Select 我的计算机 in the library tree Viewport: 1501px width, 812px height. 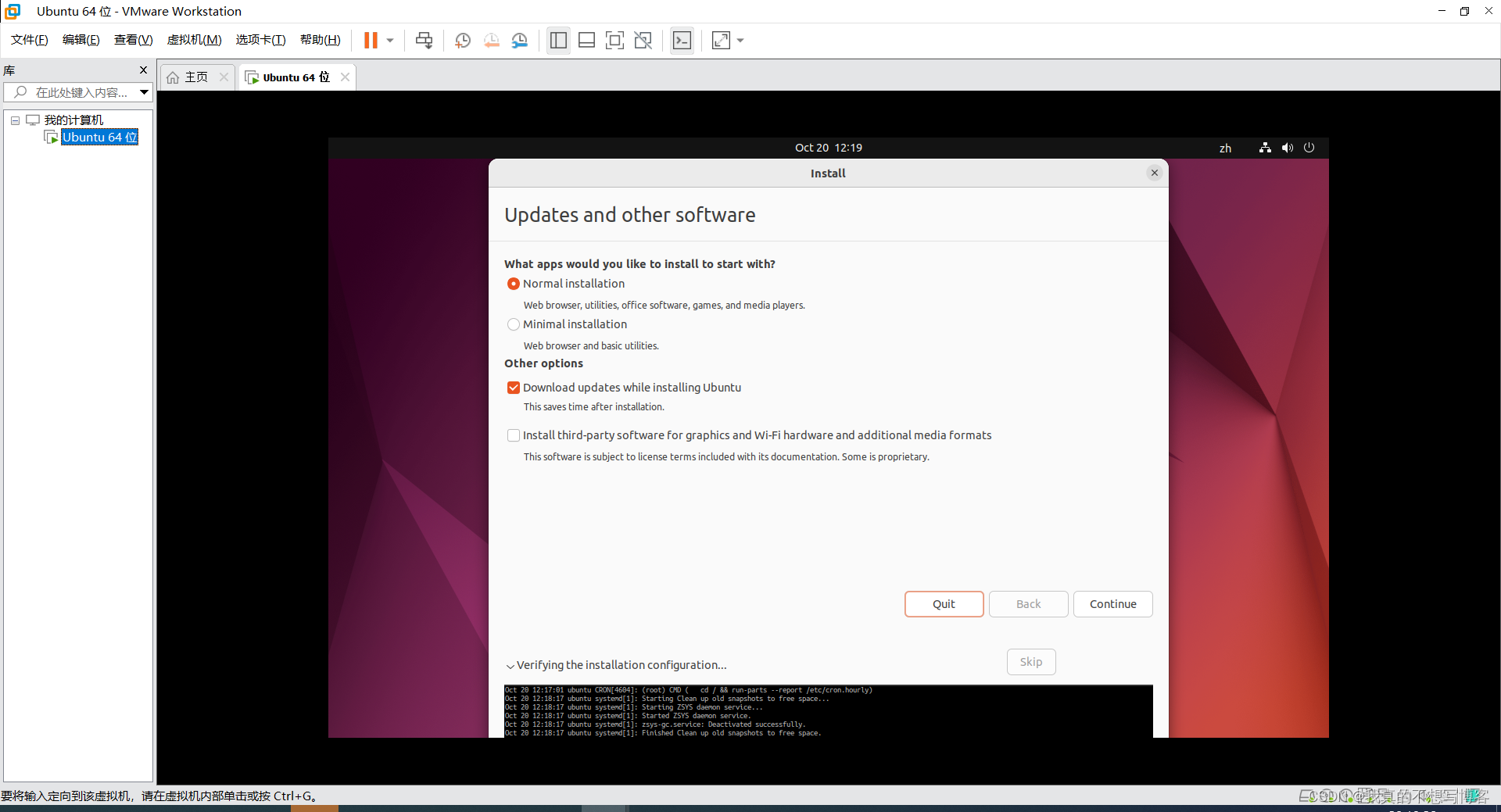73,120
